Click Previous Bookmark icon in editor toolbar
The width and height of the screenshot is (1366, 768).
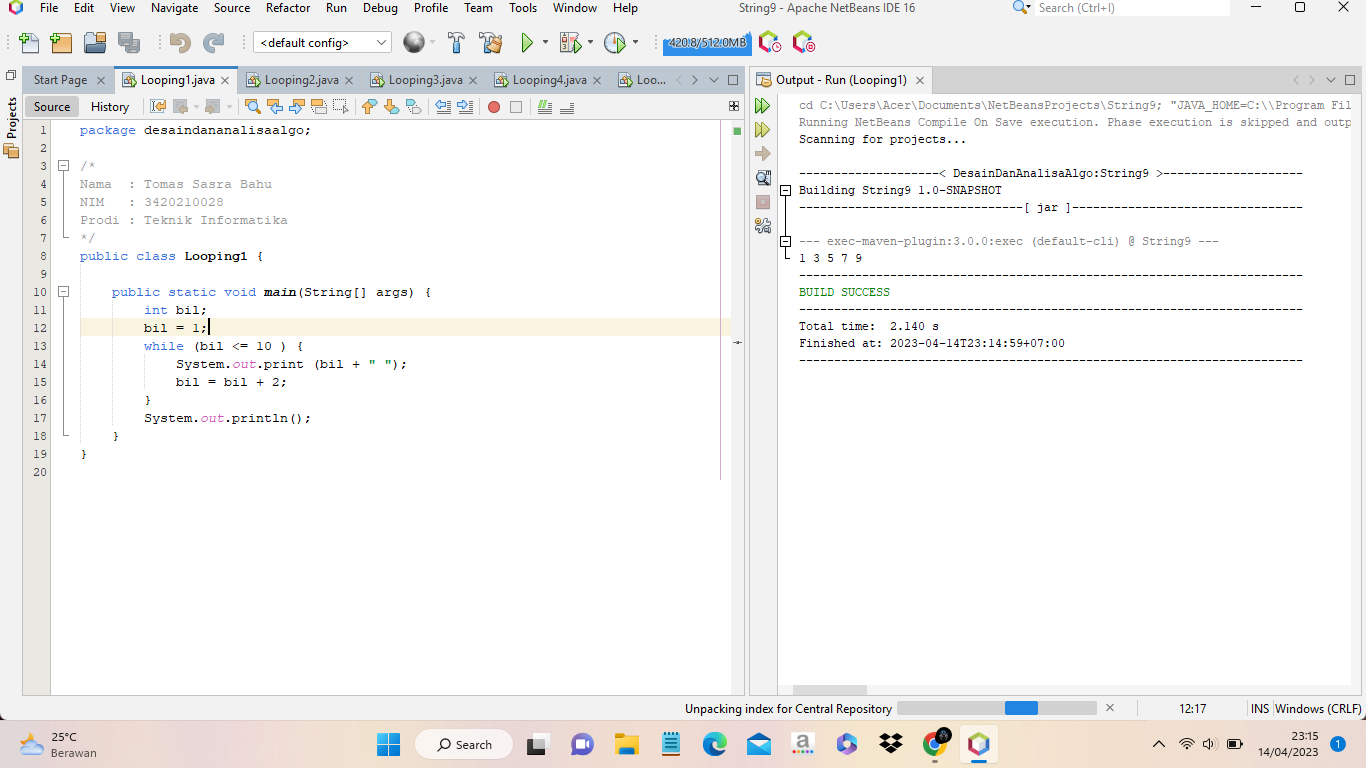coord(370,107)
